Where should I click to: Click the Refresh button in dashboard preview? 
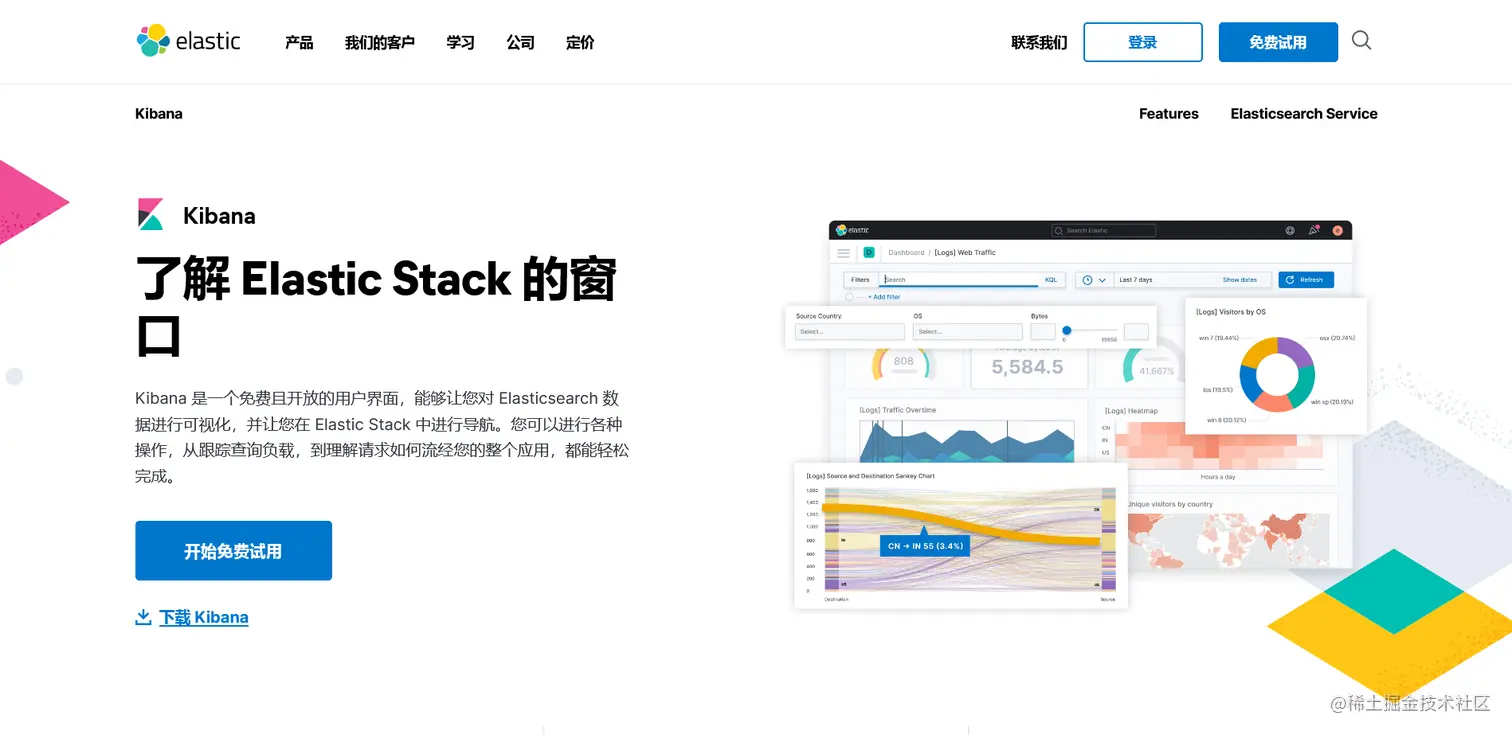click(x=1306, y=280)
